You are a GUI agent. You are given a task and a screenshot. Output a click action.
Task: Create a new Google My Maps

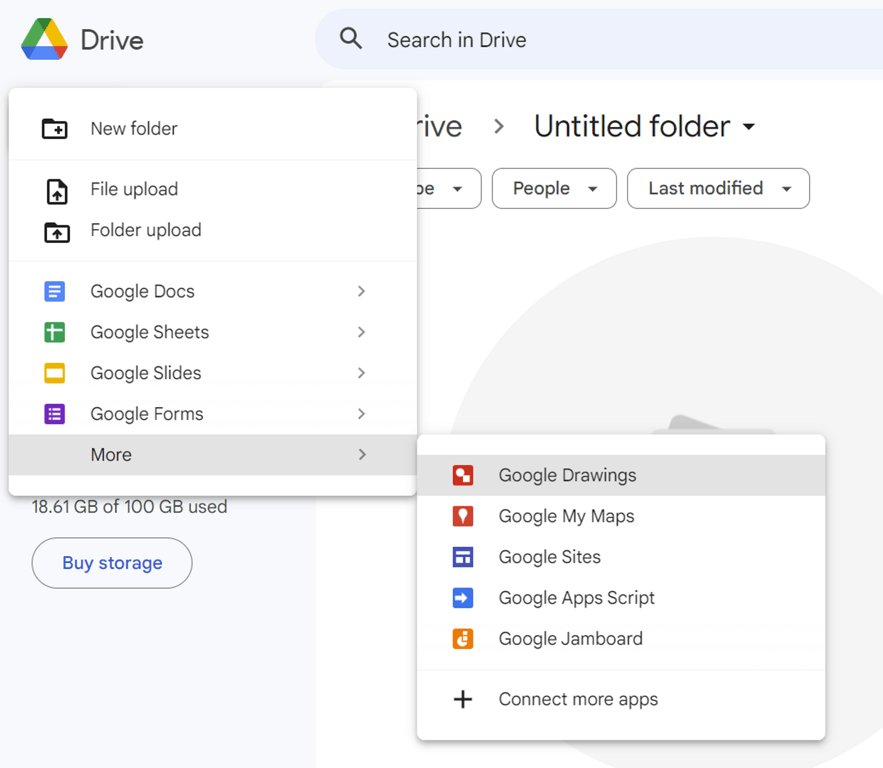[x=621, y=516]
